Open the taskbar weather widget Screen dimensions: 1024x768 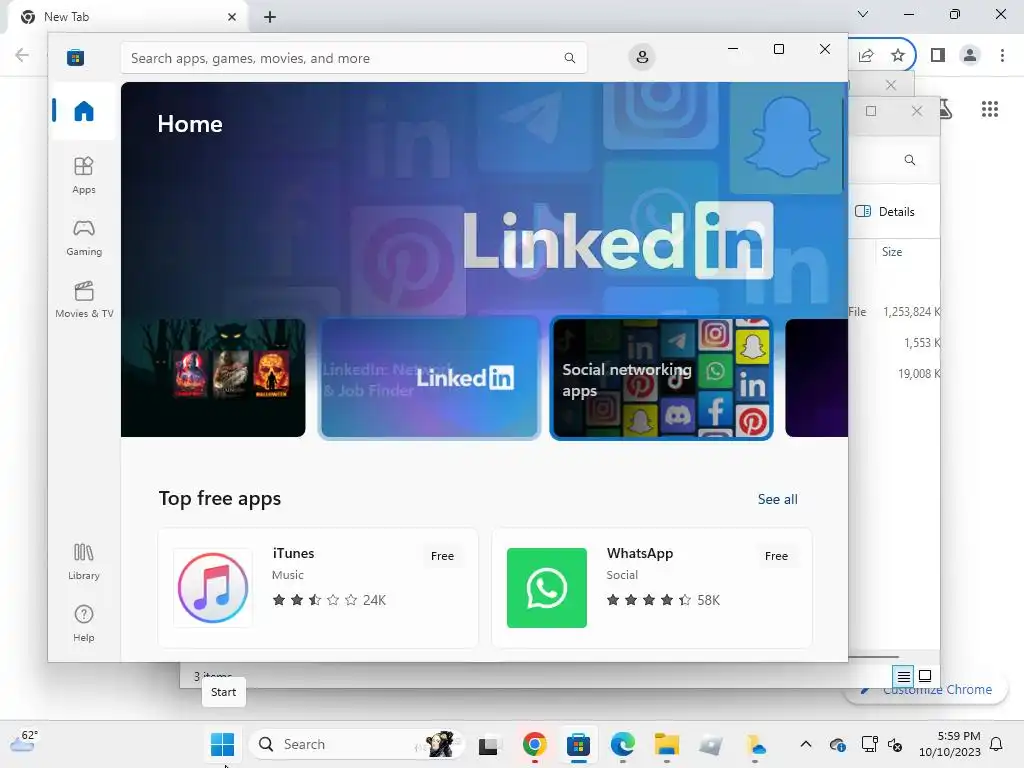24,743
